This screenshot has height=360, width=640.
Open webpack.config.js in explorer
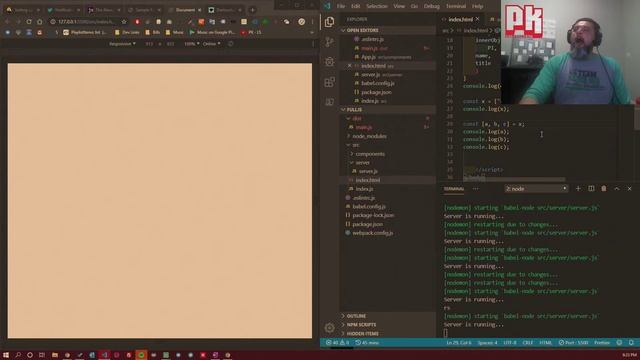click(373, 233)
